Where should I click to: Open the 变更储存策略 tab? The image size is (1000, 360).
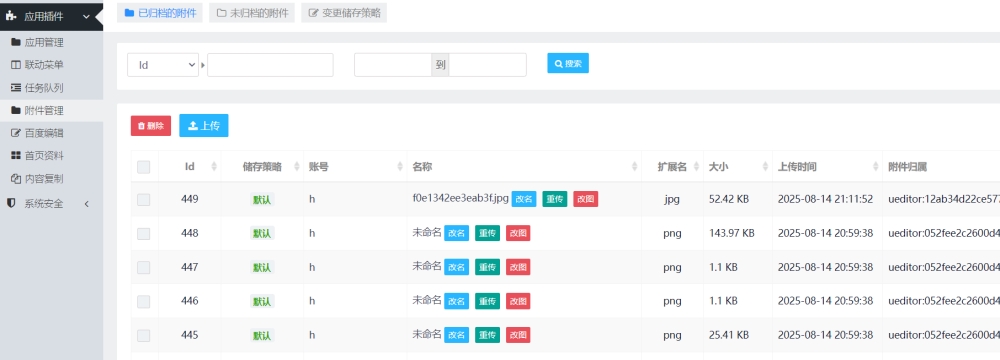coord(344,13)
